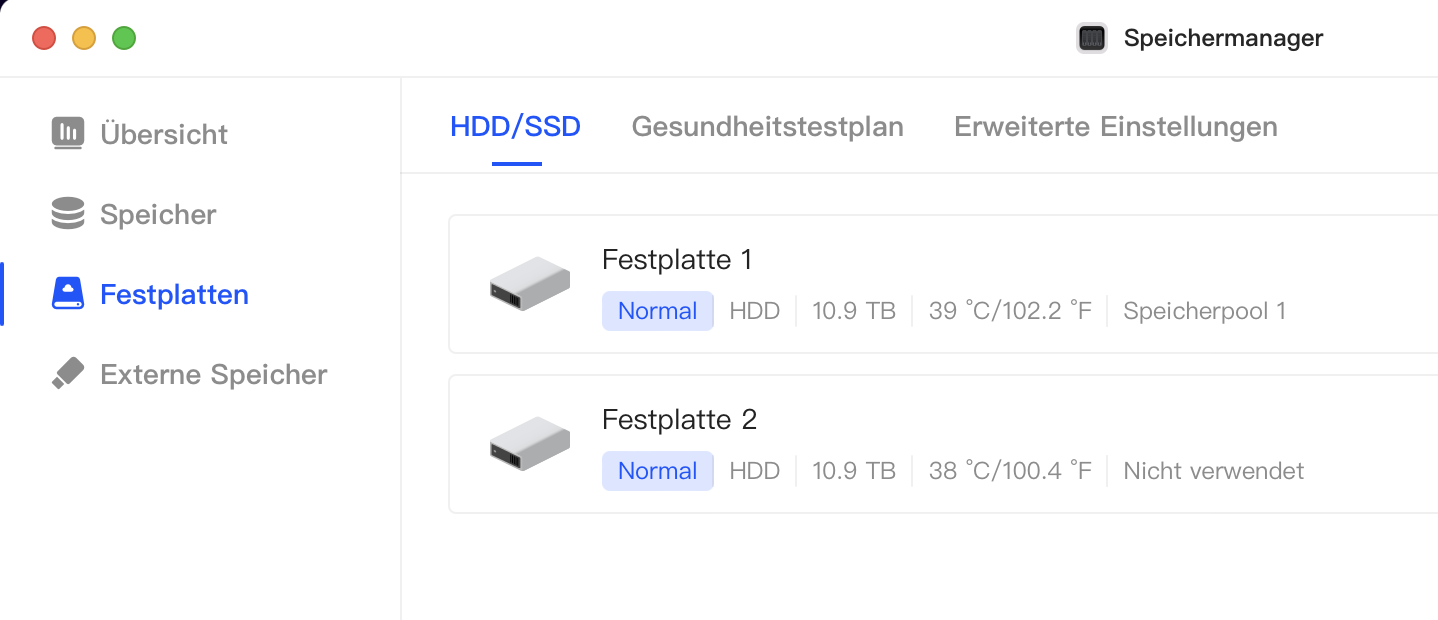Click the Nicht verwendet label on Festplatte 2
Viewport: 1438px width, 620px height.
[1213, 471]
